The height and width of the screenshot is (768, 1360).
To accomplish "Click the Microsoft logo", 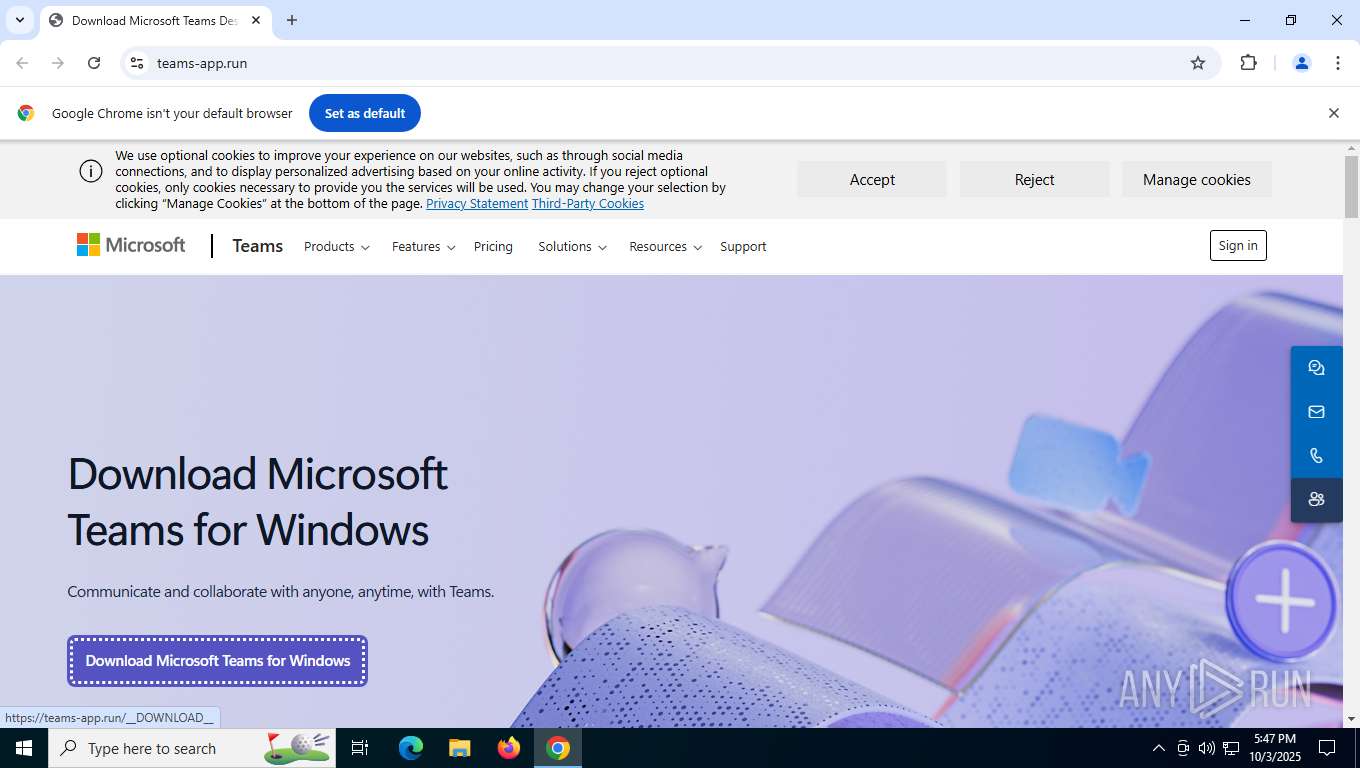I will click(131, 245).
